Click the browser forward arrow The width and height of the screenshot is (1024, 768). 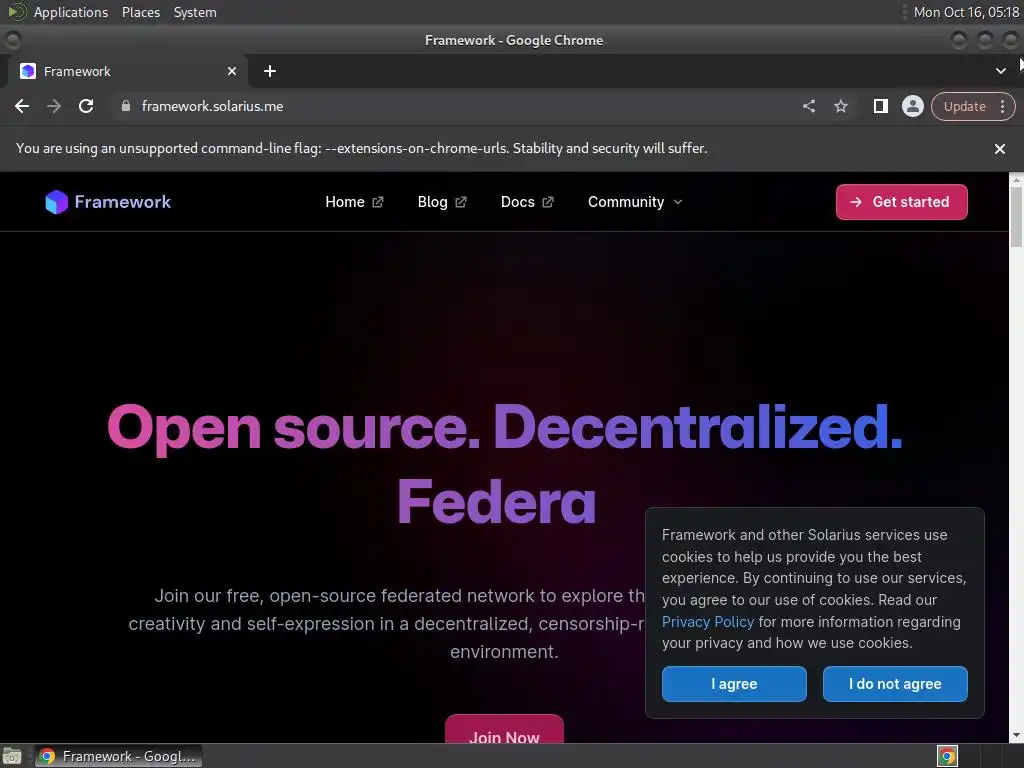[x=54, y=106]
